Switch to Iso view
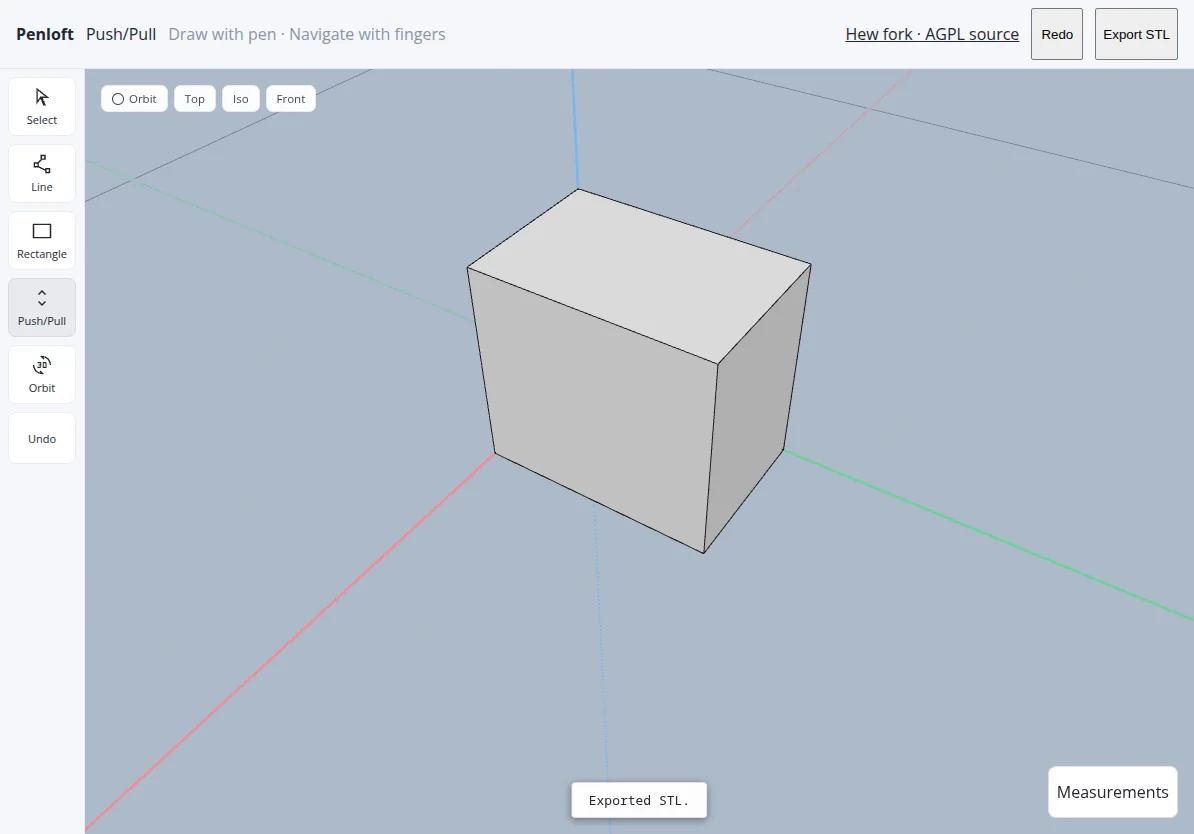Viewport: 1194px width, 834px height. [x=241, y=99]
